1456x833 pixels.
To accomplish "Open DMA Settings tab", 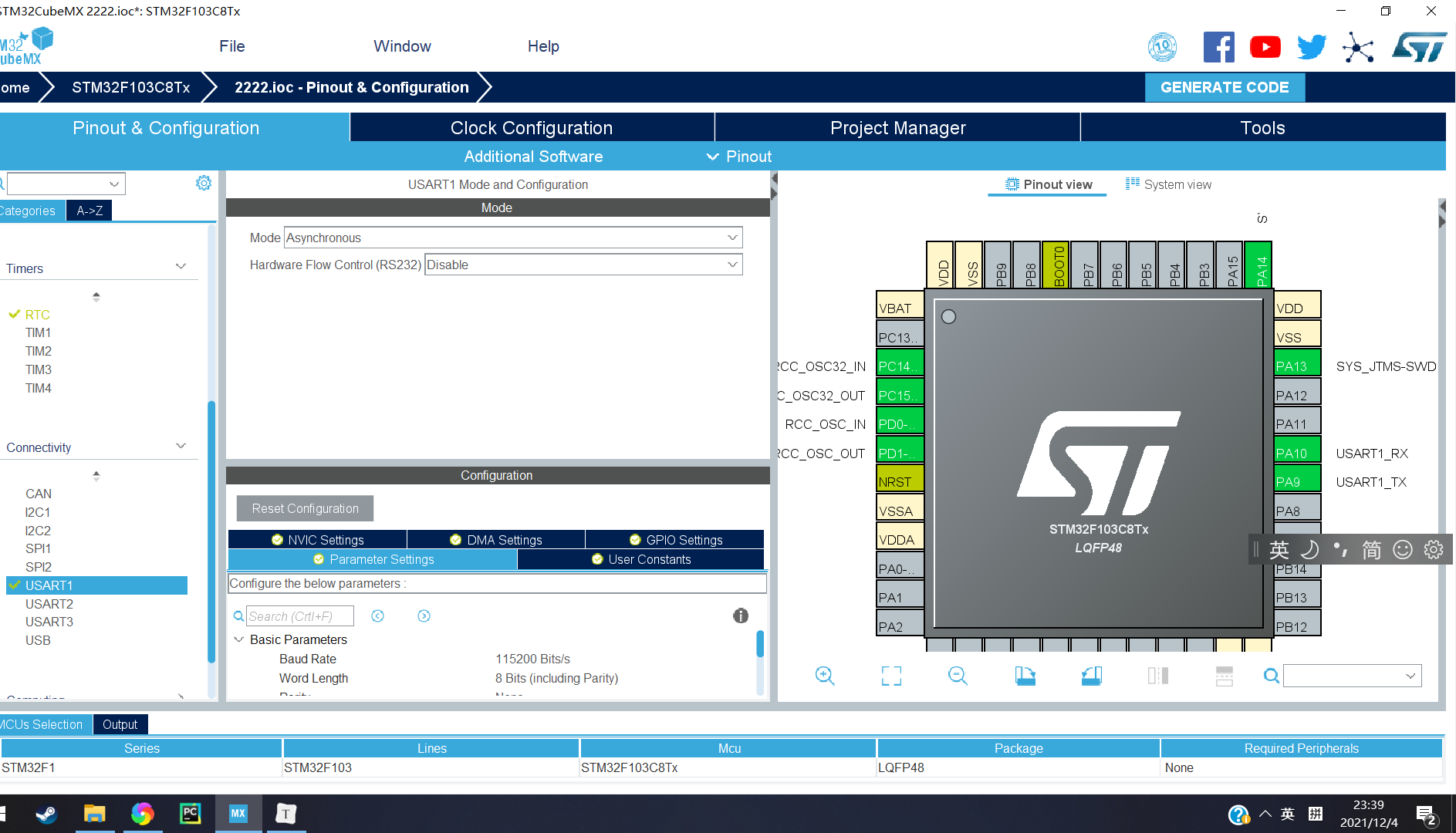I will tap(496, 540).
